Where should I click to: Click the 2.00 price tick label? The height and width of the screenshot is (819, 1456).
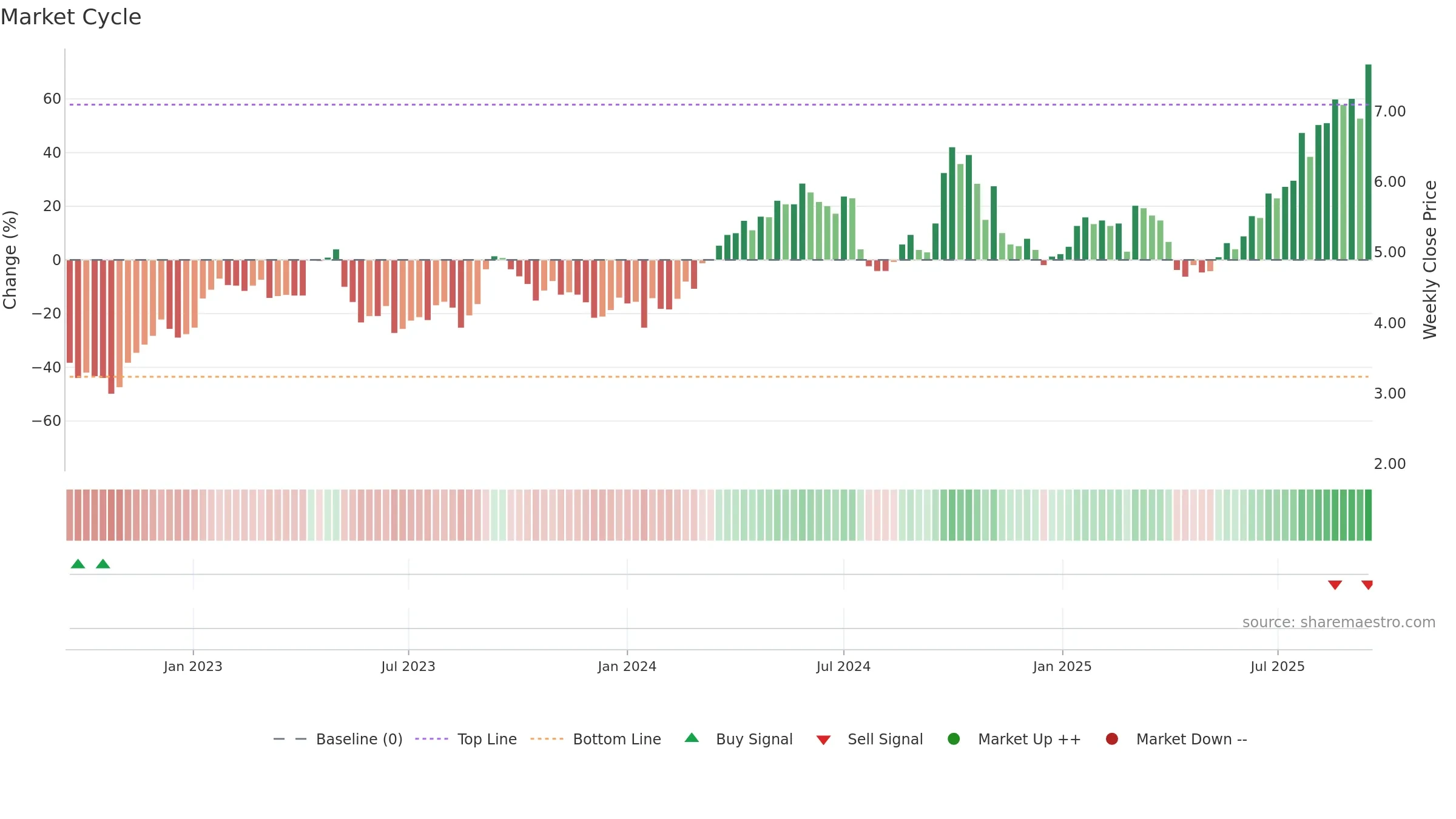click(x=1390, y=464)
